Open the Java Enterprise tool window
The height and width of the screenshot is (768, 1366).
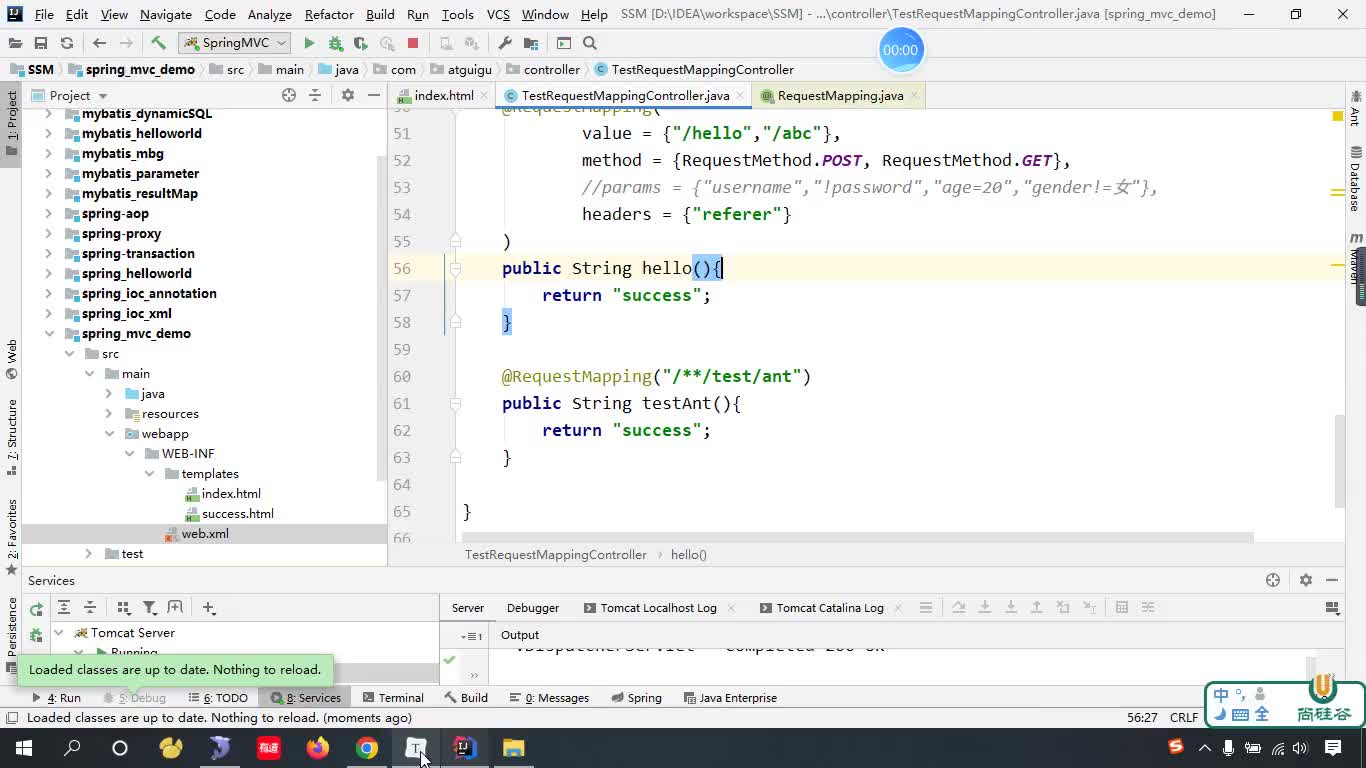click(730, 697)
